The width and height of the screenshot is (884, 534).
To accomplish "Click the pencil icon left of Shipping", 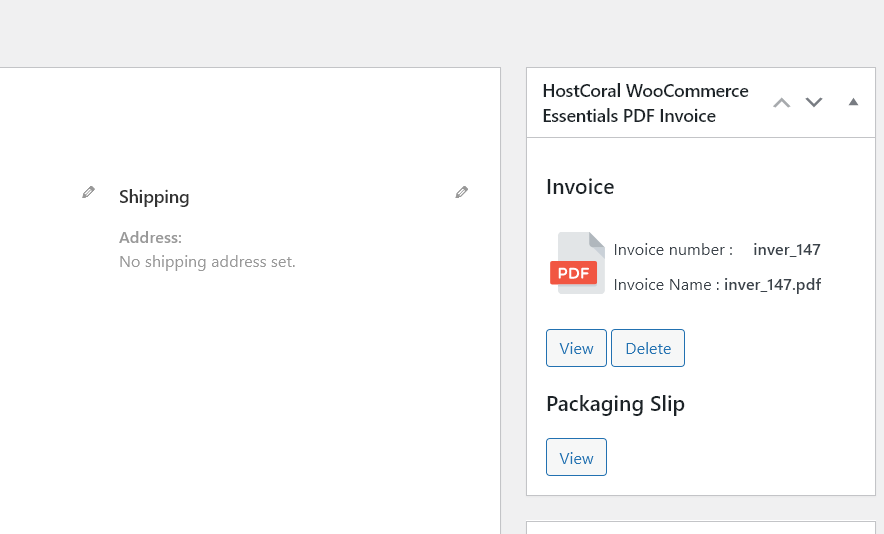I will 88,192.
